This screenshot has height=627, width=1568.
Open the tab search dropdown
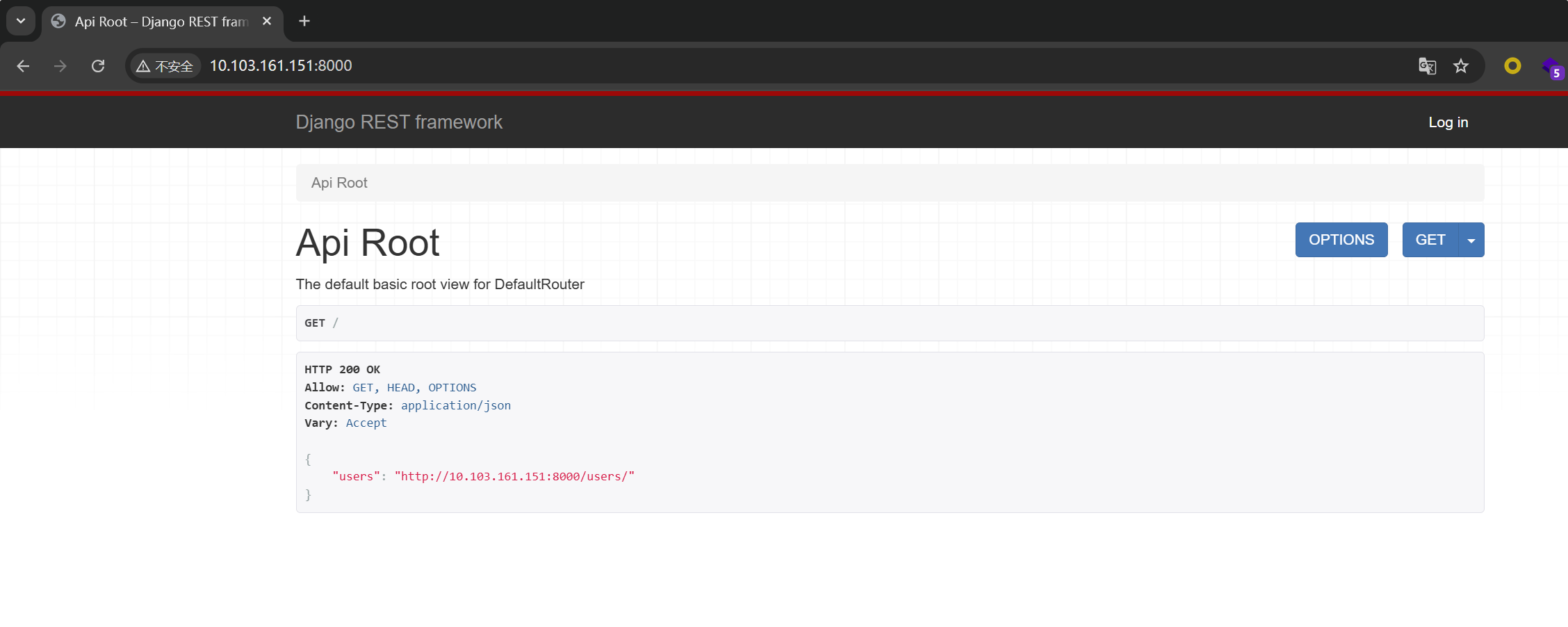coord(21,21)
